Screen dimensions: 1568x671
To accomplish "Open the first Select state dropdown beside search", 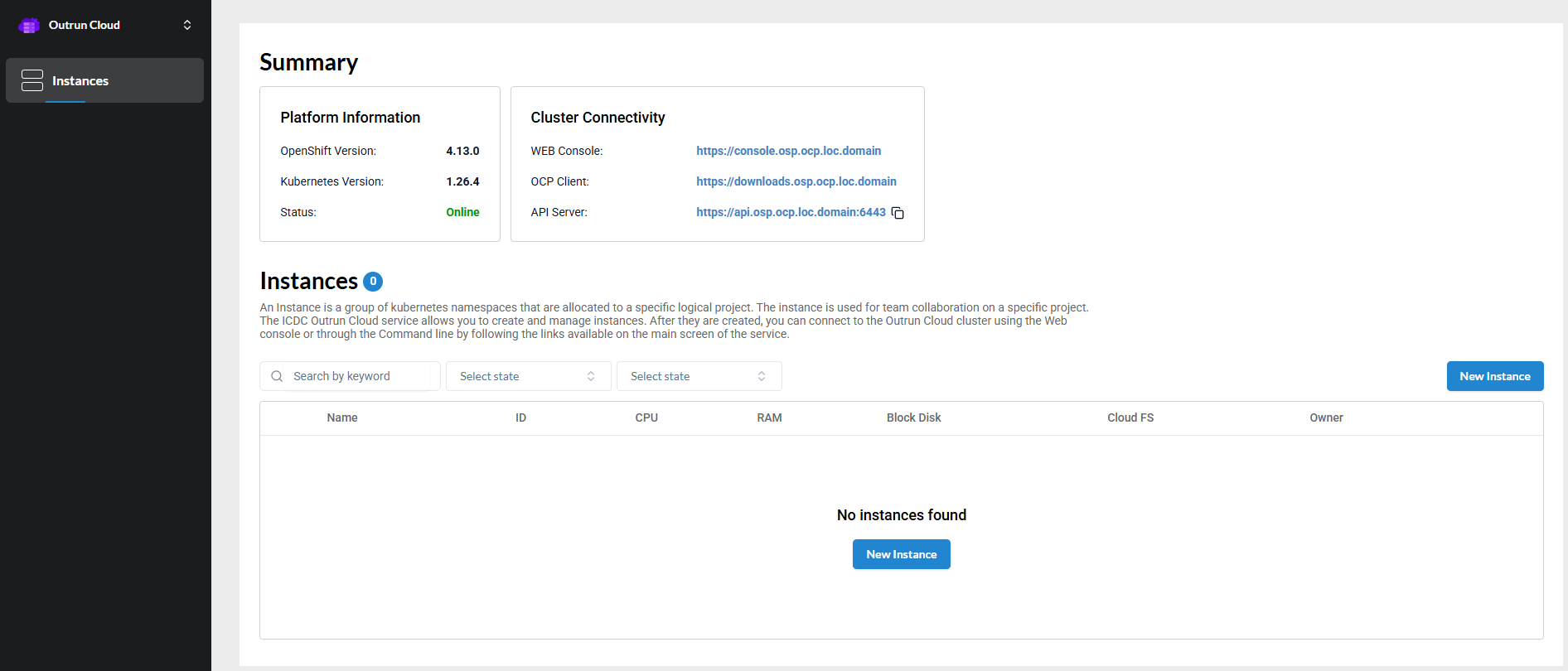I will 528,376.
